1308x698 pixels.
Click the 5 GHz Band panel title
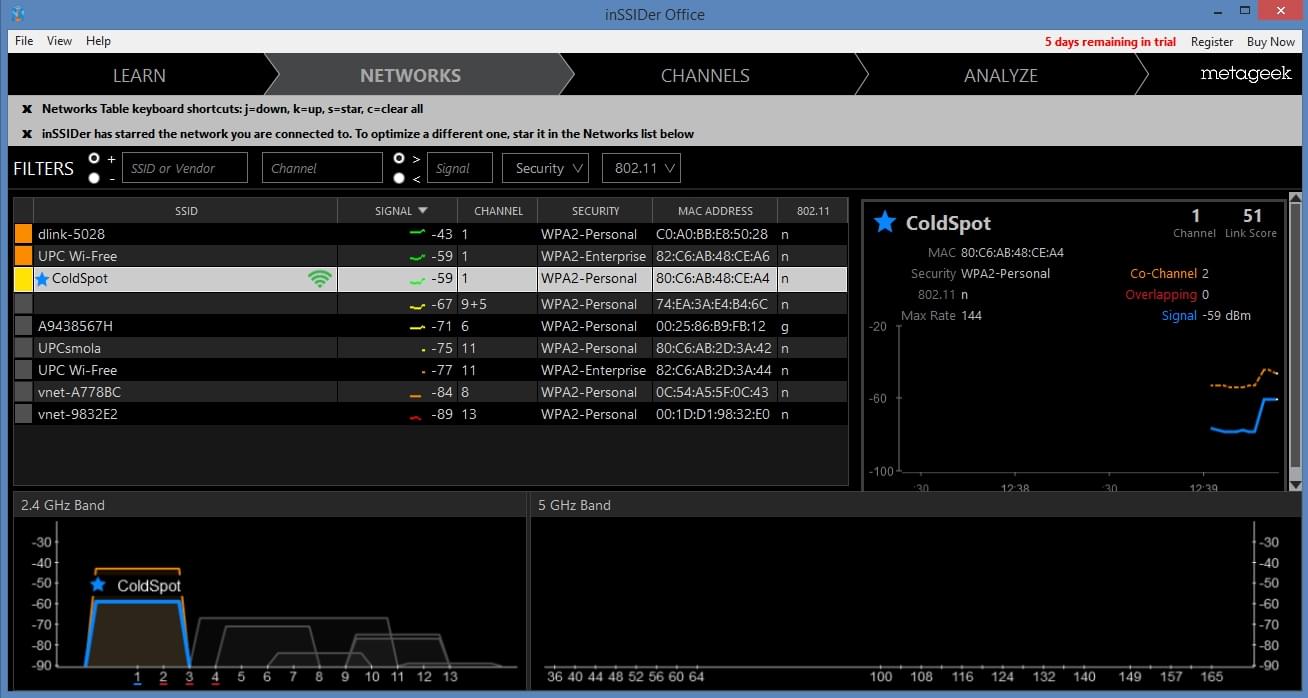point(573,505)
